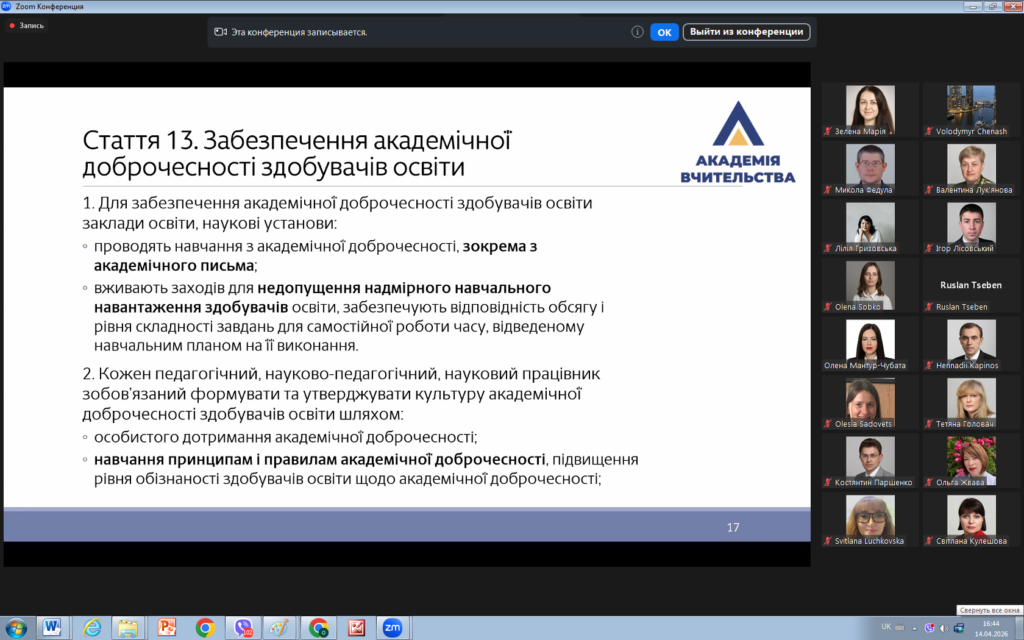Select Зелена Марія's video thumbnail
The width and height of the screenshot is (1024, 640).
click(870, 110)
